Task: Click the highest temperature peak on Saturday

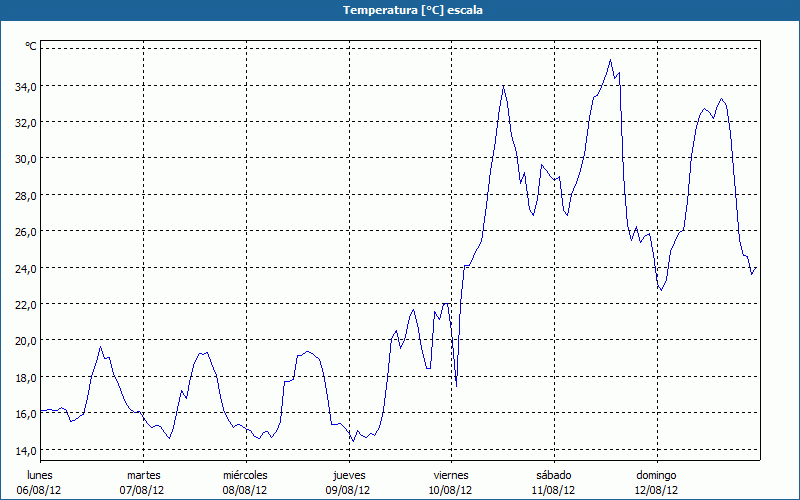Action: tap(610, 60)
